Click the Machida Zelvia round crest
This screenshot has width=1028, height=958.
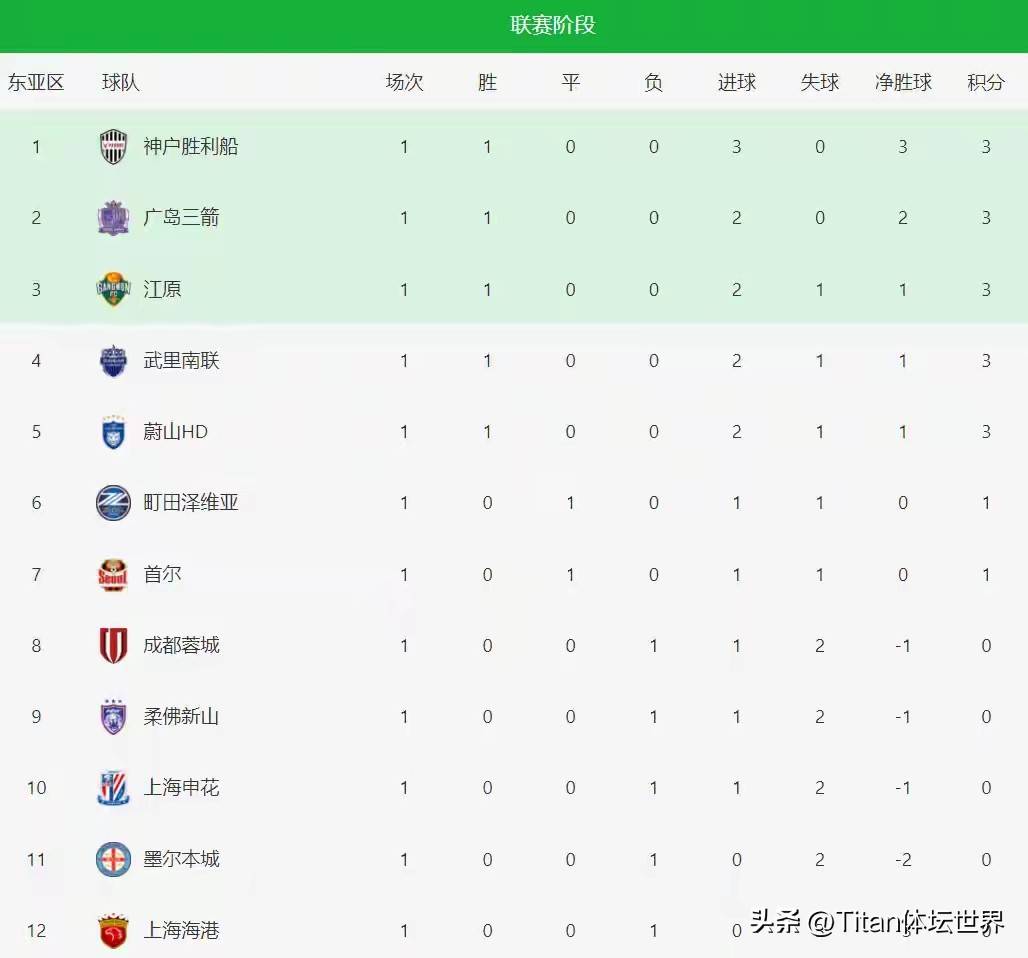click(113, 503)
